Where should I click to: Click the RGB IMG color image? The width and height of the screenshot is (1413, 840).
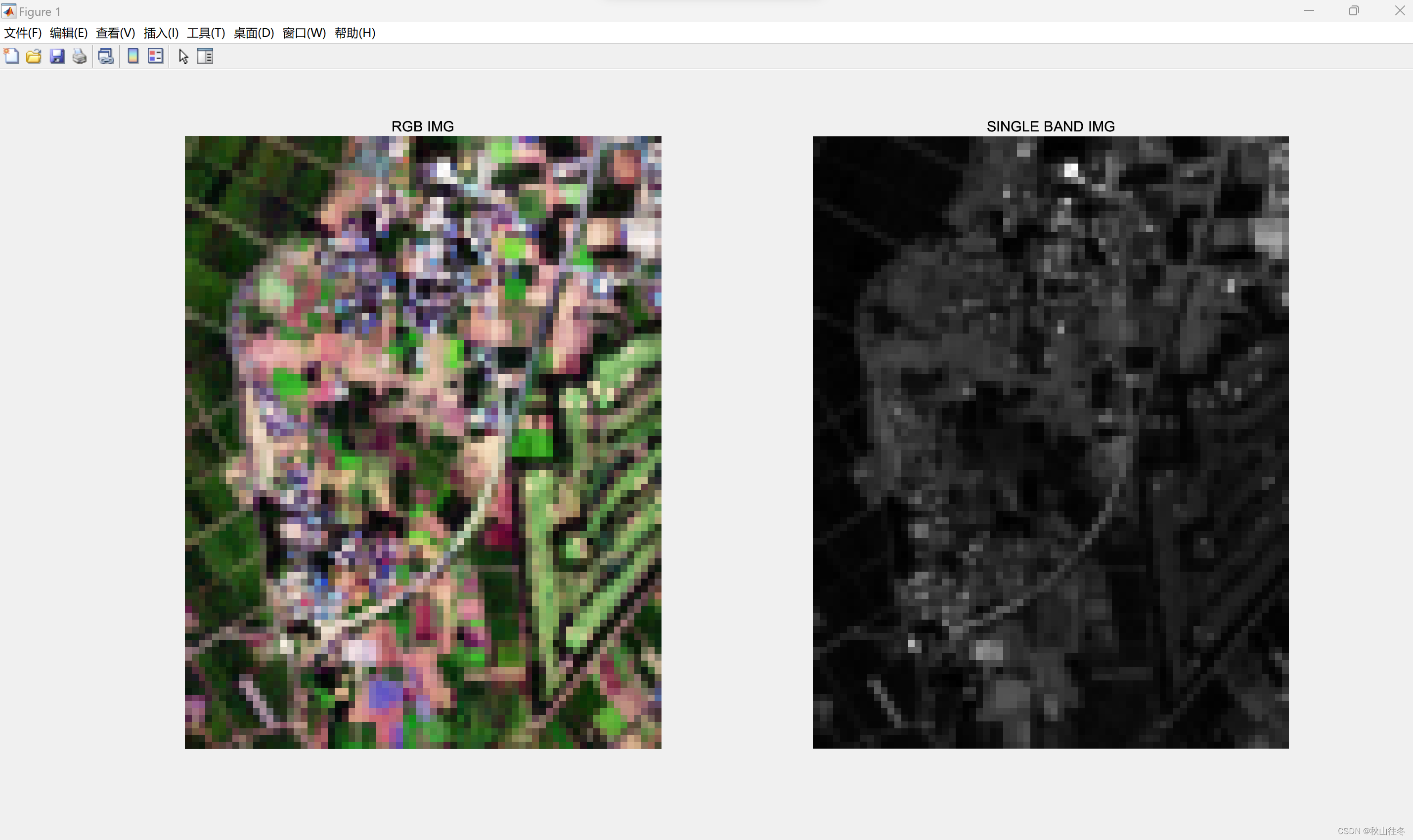(423, 442)
